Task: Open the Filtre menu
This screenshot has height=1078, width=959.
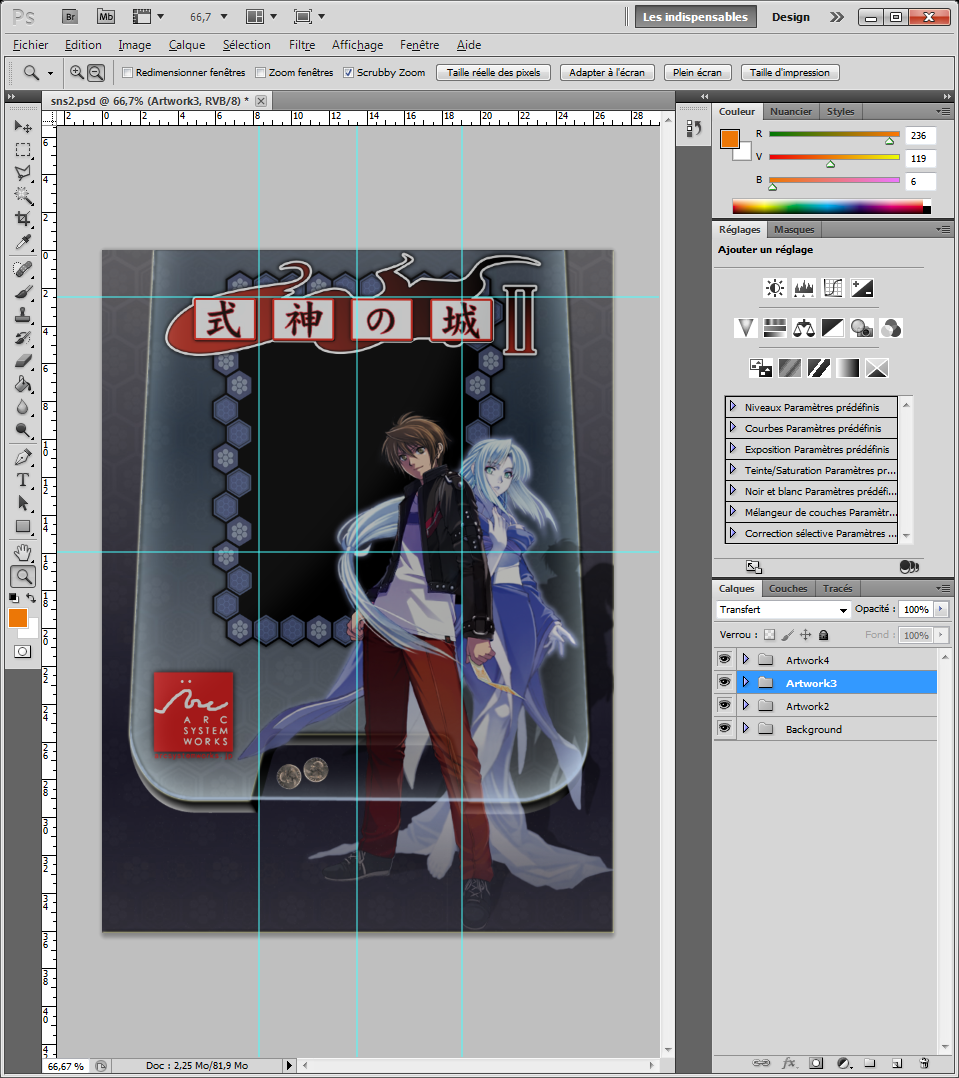Action: point(301,45)
